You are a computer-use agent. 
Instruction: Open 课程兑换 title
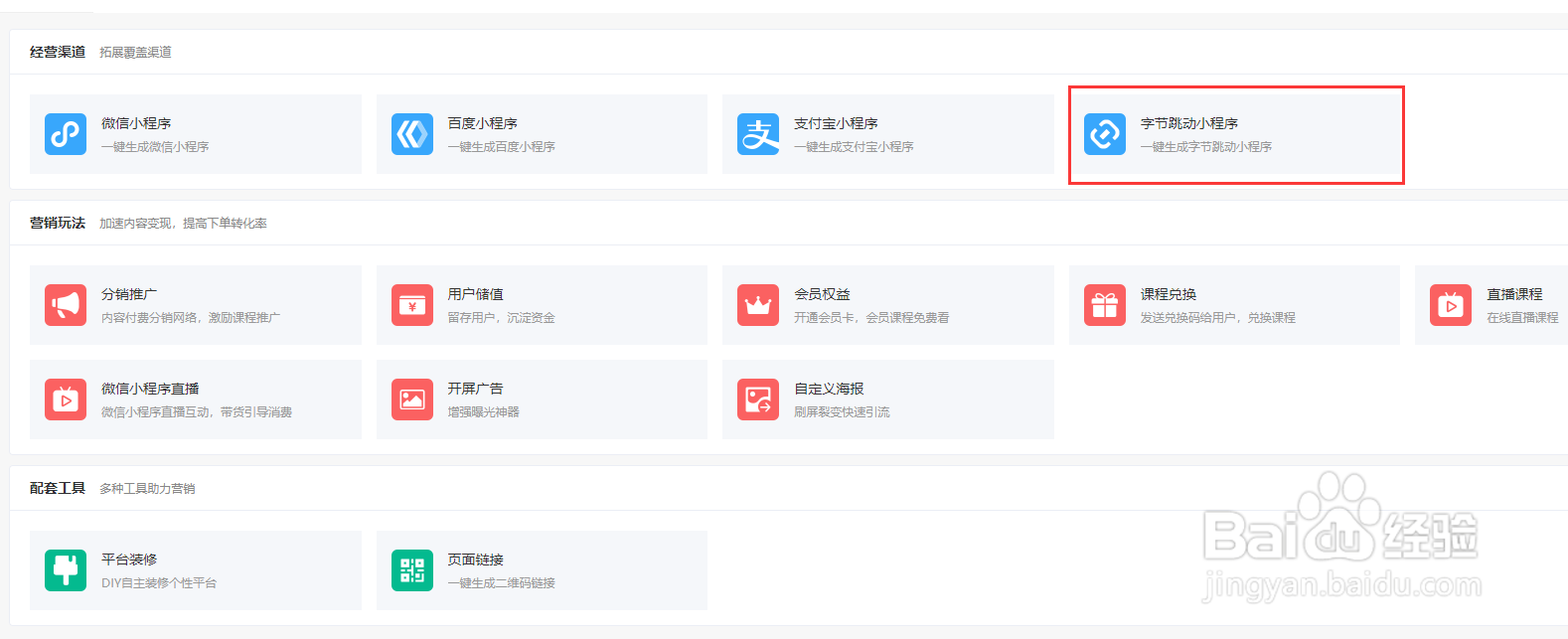pyautogui.click(x=1169, y=294)
